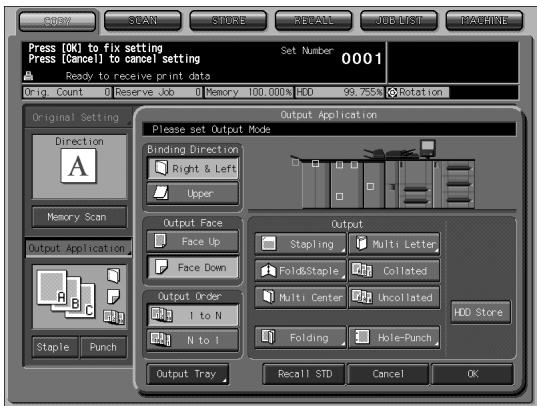Expand the Output Application panel header
537x406 pixels.
pyautogui.click(x=78, y=248)
